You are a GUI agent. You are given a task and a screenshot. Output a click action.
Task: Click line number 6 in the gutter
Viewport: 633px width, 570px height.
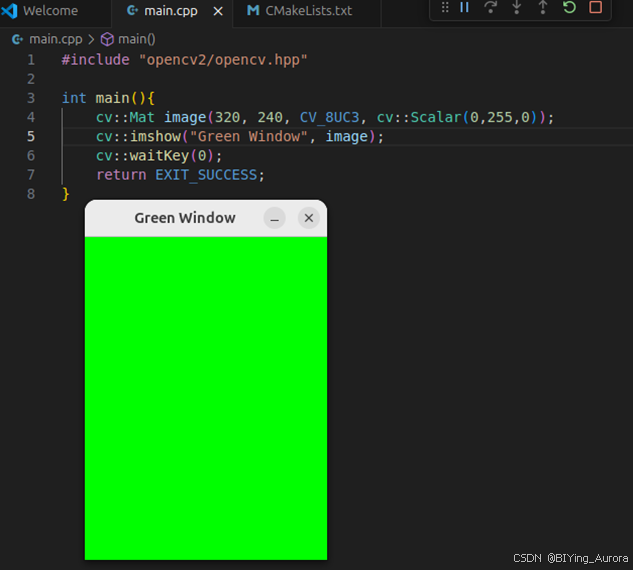tap(31, 156)
